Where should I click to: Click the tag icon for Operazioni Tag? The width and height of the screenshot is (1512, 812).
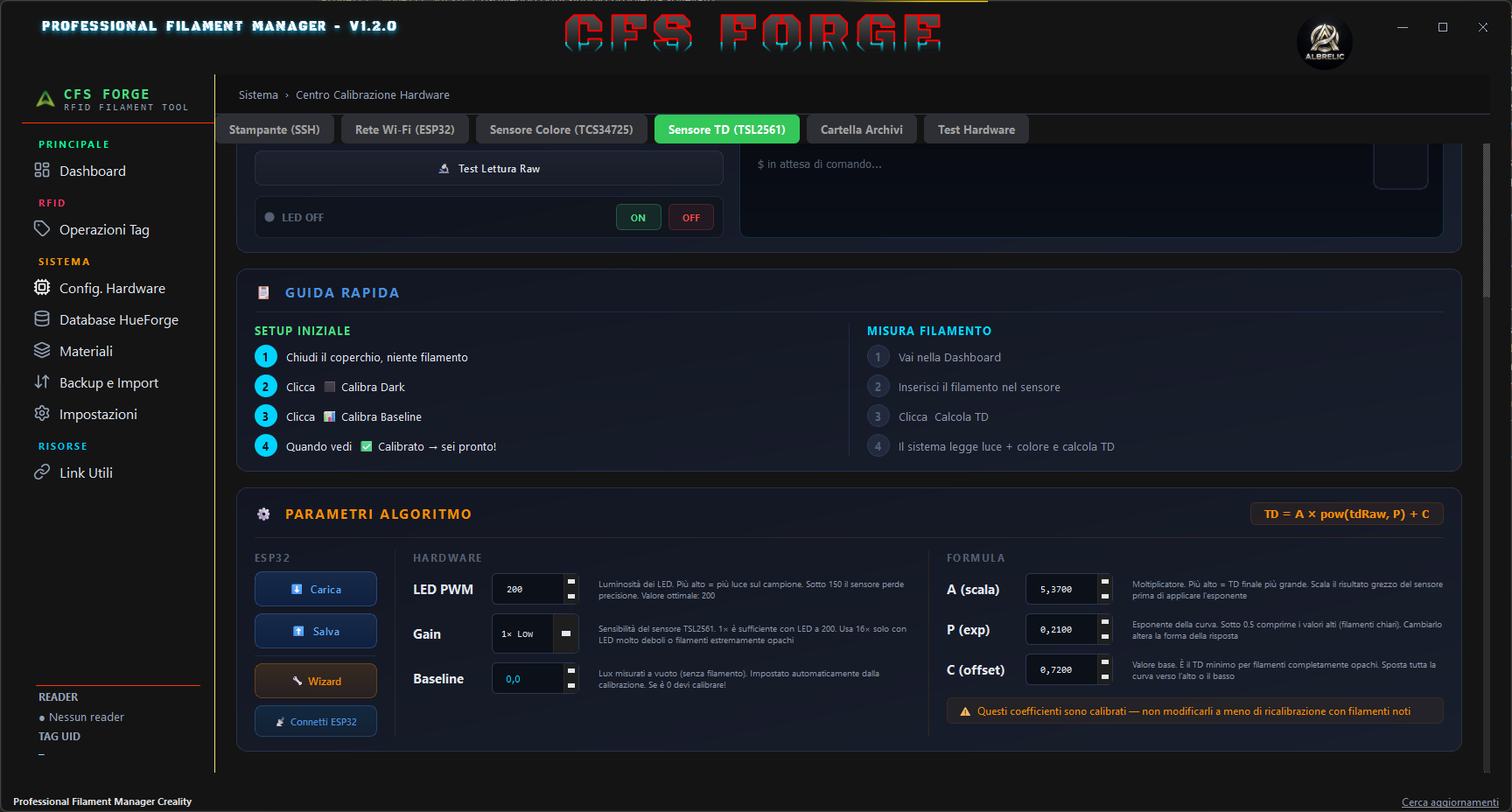pyautogui.click(x=42, y=228)
